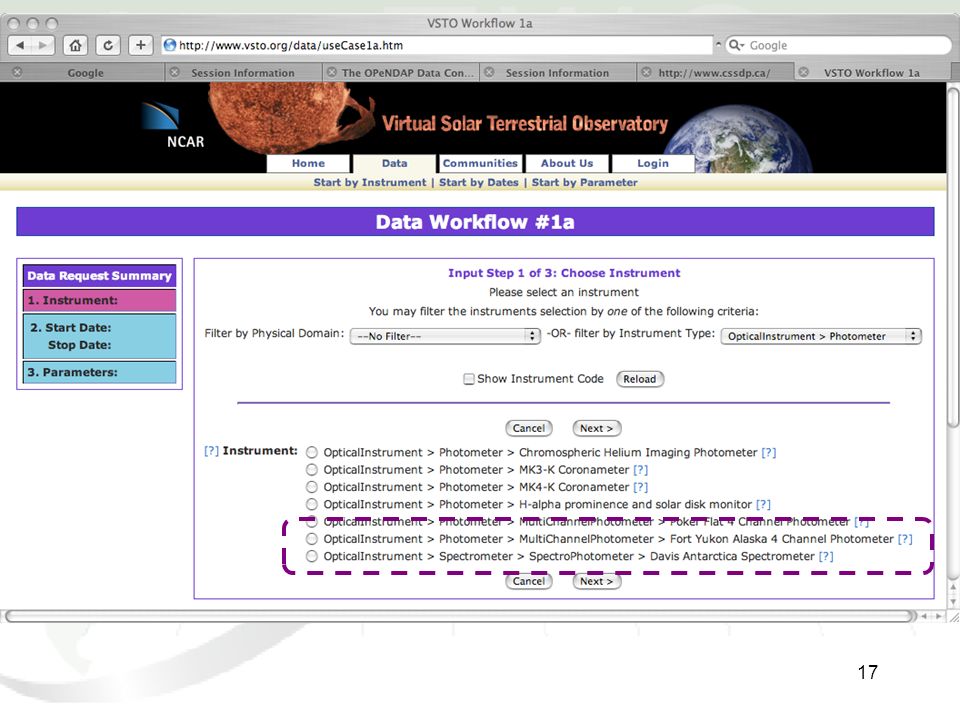Click the upper Cancel button
The image size is (960, 720).
tap(529, 429)
